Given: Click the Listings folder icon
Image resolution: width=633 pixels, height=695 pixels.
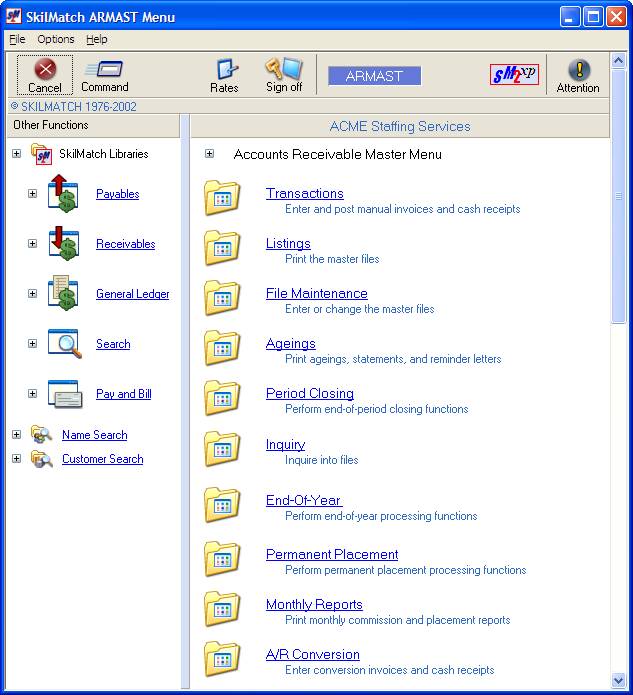Looking at the screenshot, I should [222, 247].
